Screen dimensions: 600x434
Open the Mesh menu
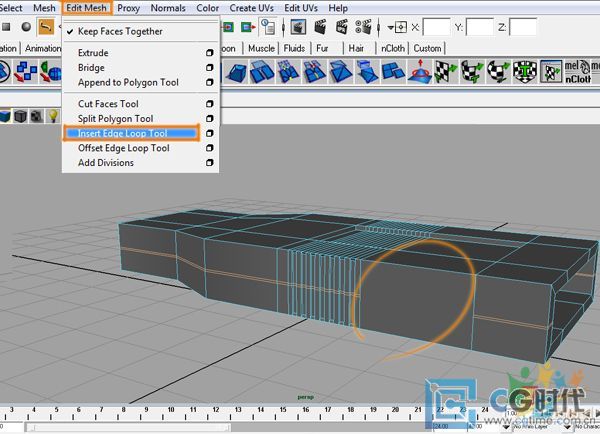pyautogui.click(x=44, y=8)
